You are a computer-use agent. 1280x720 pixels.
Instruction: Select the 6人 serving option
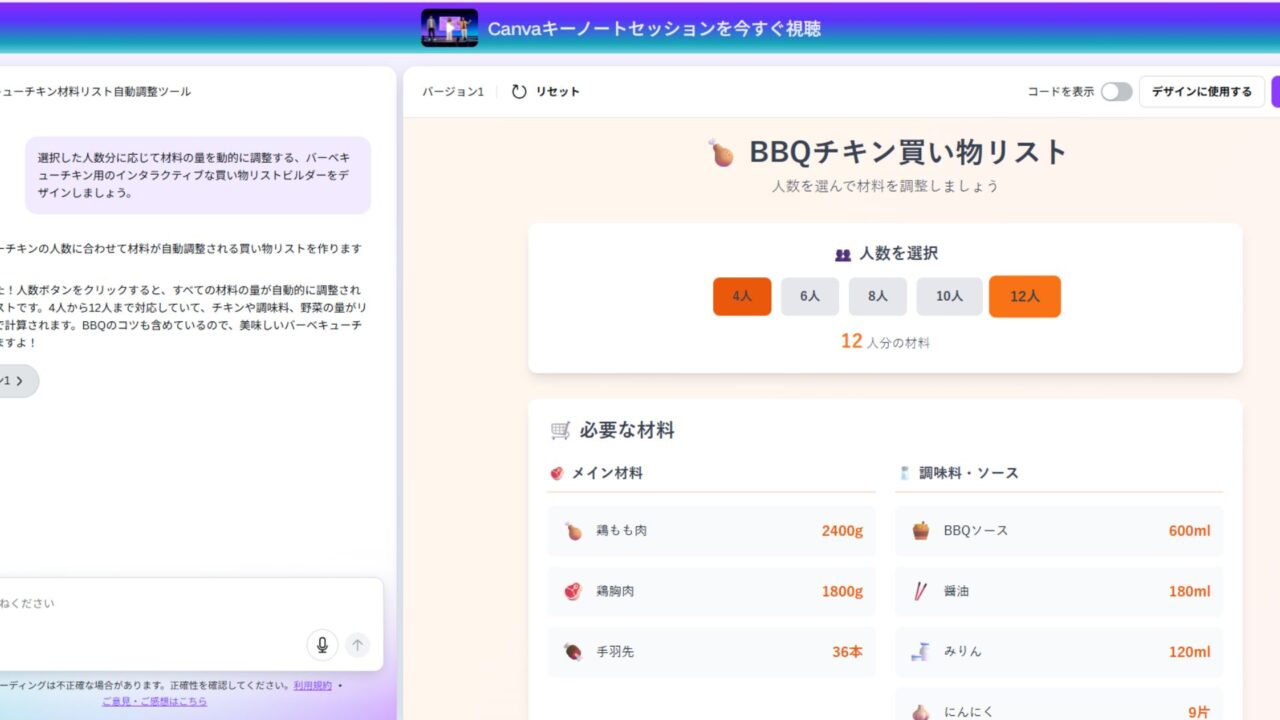(x=809, y=297)
